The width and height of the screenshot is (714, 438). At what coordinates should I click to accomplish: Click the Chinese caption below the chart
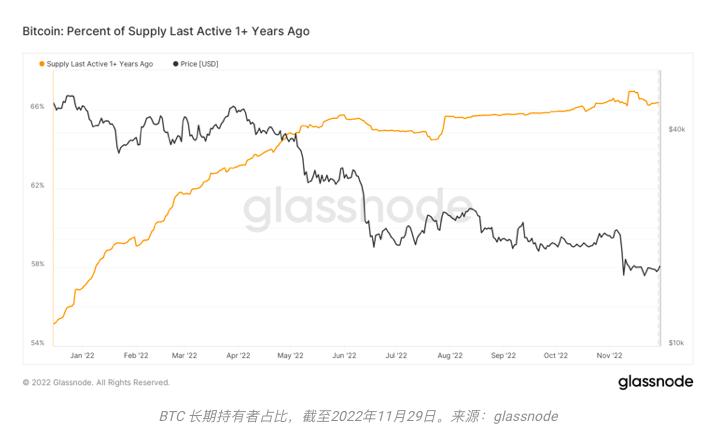coord(357,416)
